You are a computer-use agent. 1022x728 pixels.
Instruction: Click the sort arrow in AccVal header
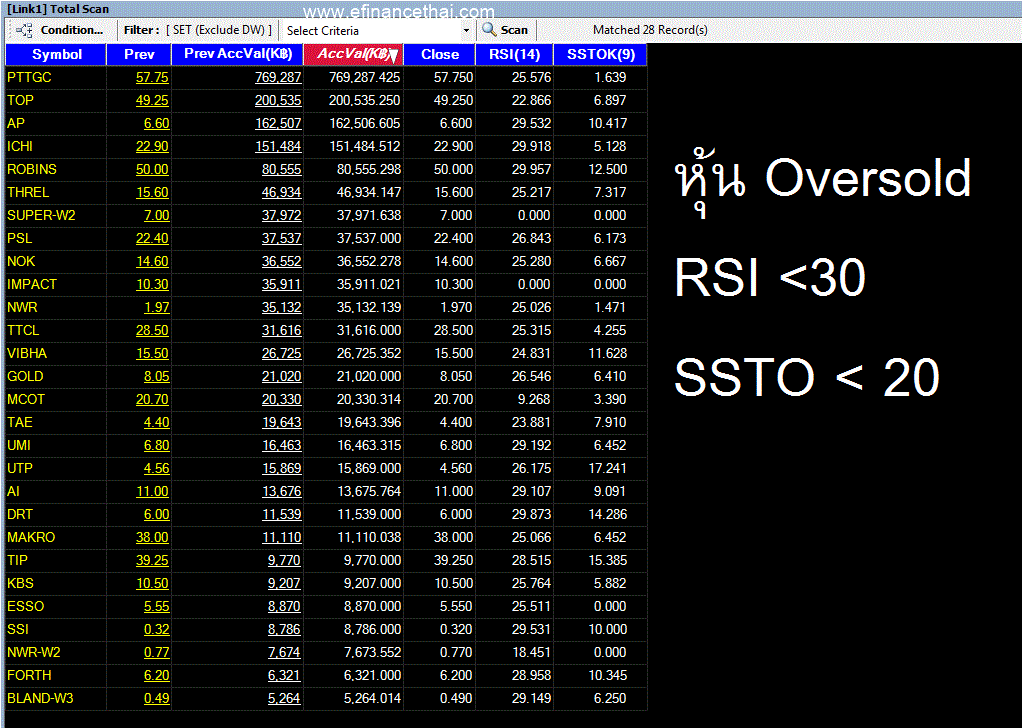coord(394,57)
